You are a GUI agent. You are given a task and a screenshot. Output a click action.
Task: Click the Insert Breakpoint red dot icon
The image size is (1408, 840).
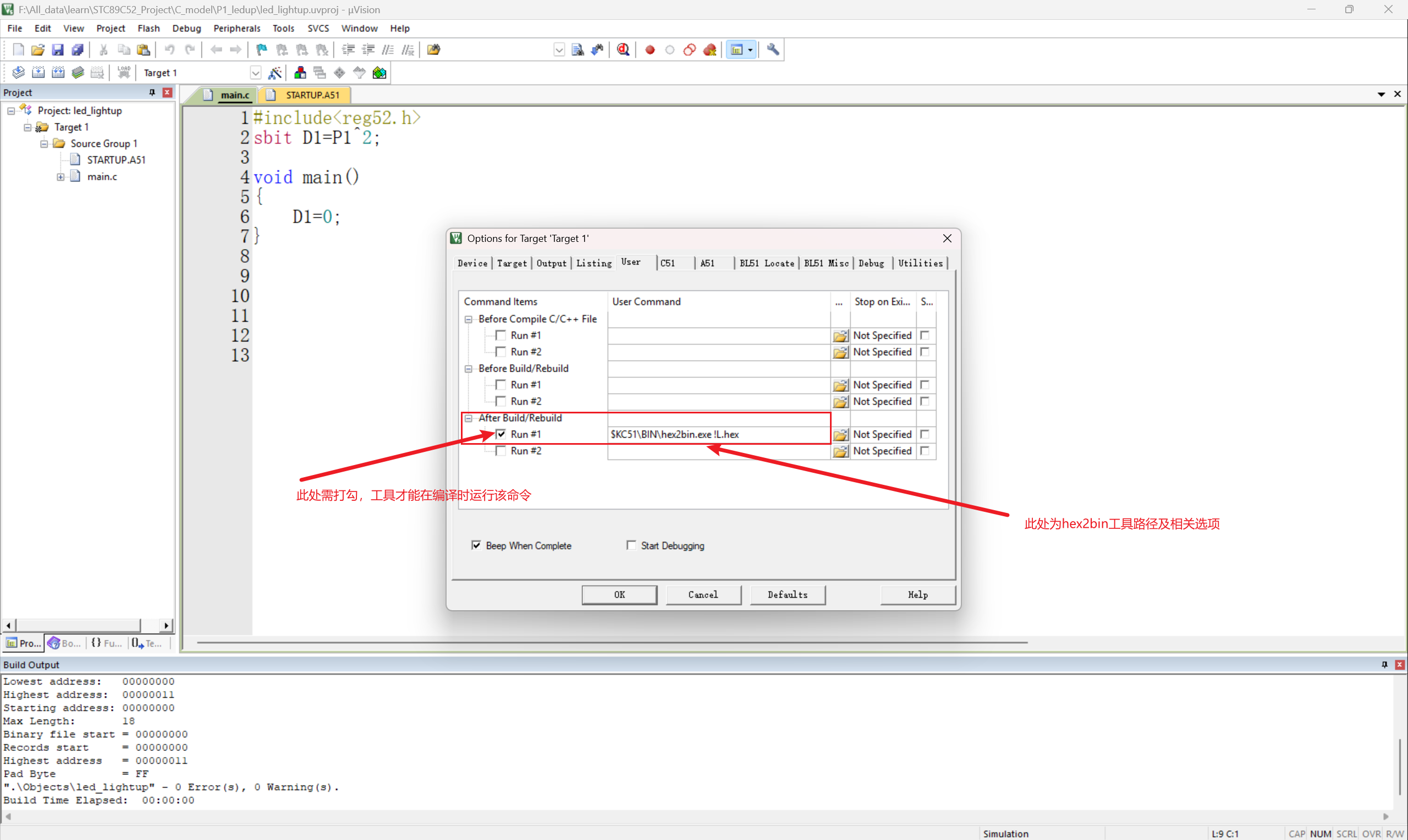coord(650,50)
